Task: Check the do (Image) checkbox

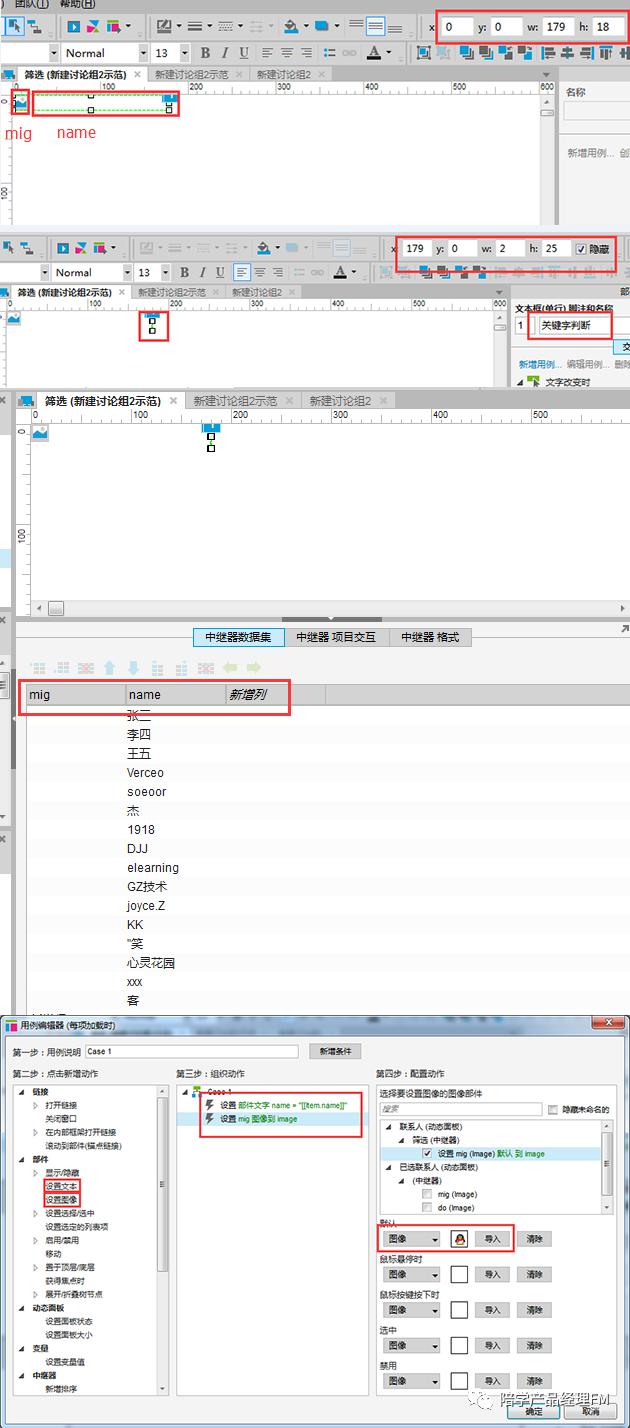Action: click(x=428, y=1207)
